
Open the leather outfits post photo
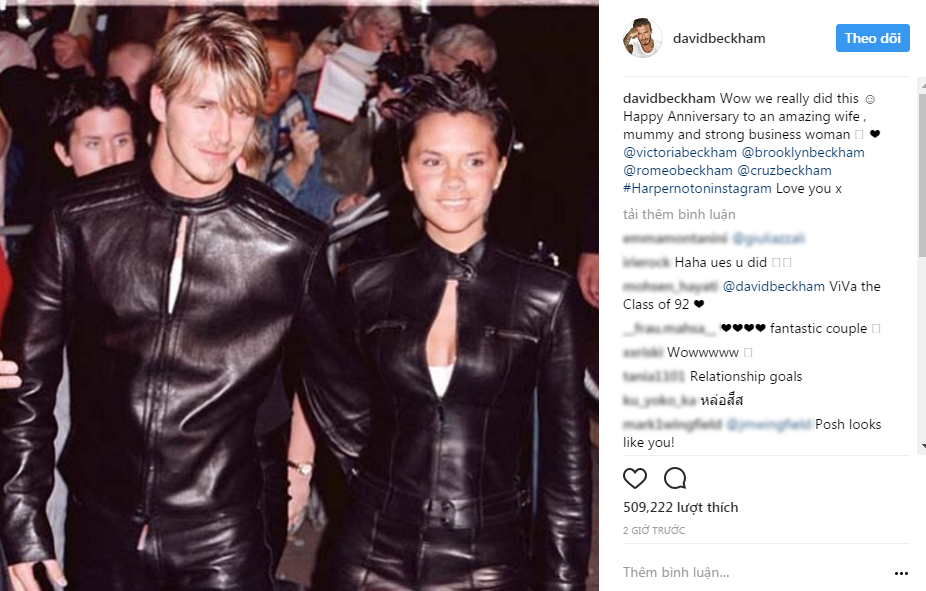click(x=299, y=295)
